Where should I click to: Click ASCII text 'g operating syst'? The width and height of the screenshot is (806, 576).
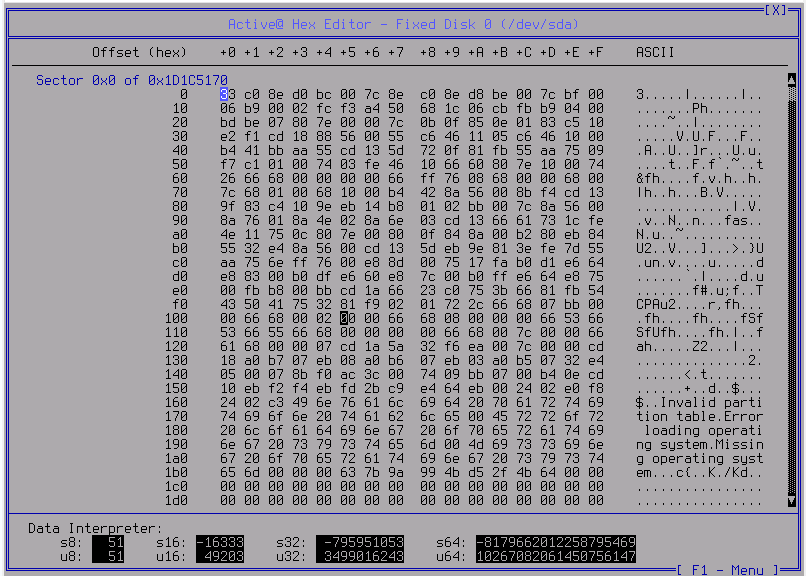[699, 459]
